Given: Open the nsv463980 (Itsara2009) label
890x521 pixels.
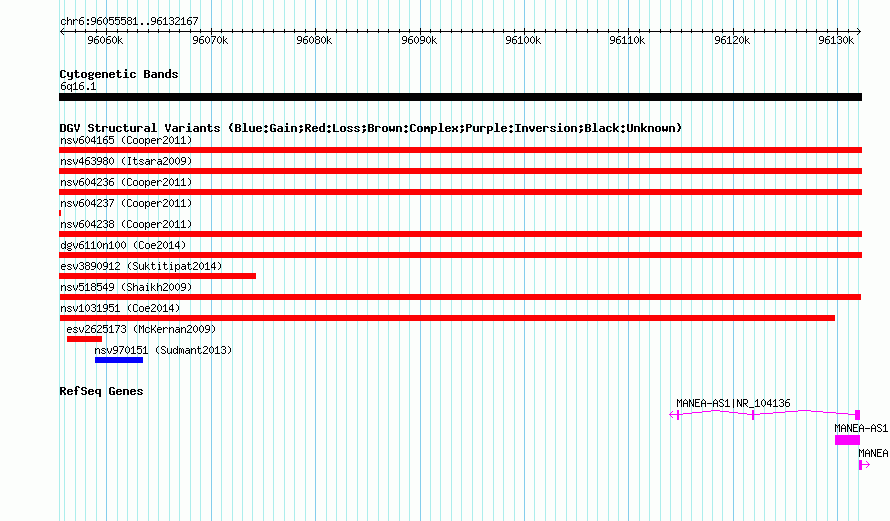Looking at the screenshot, I should tap(126, 161).
